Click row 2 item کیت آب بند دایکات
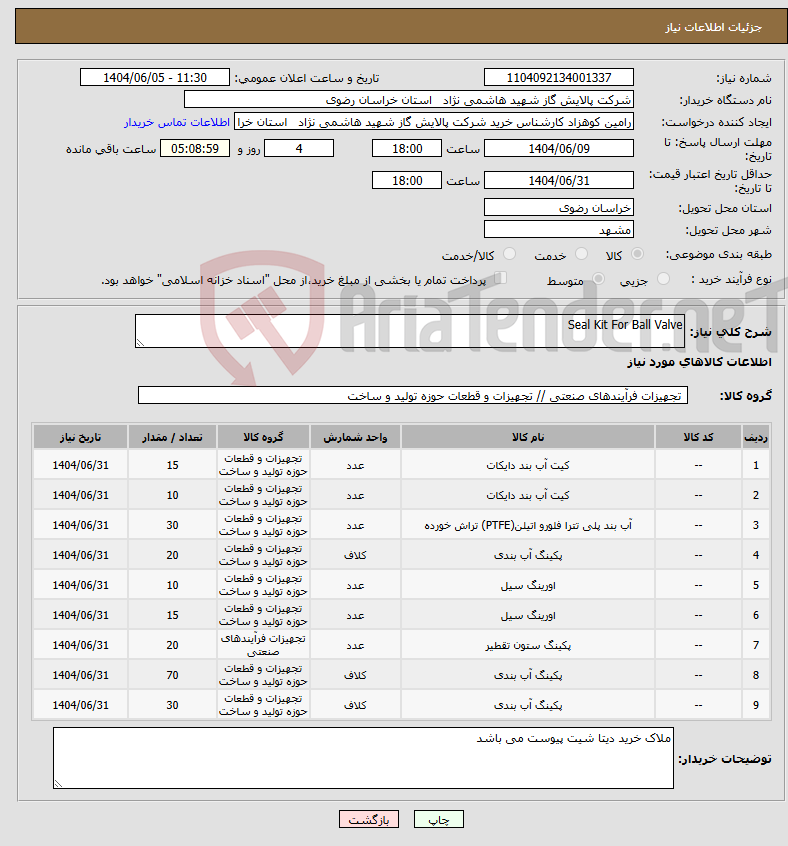 tap(527, 495)
